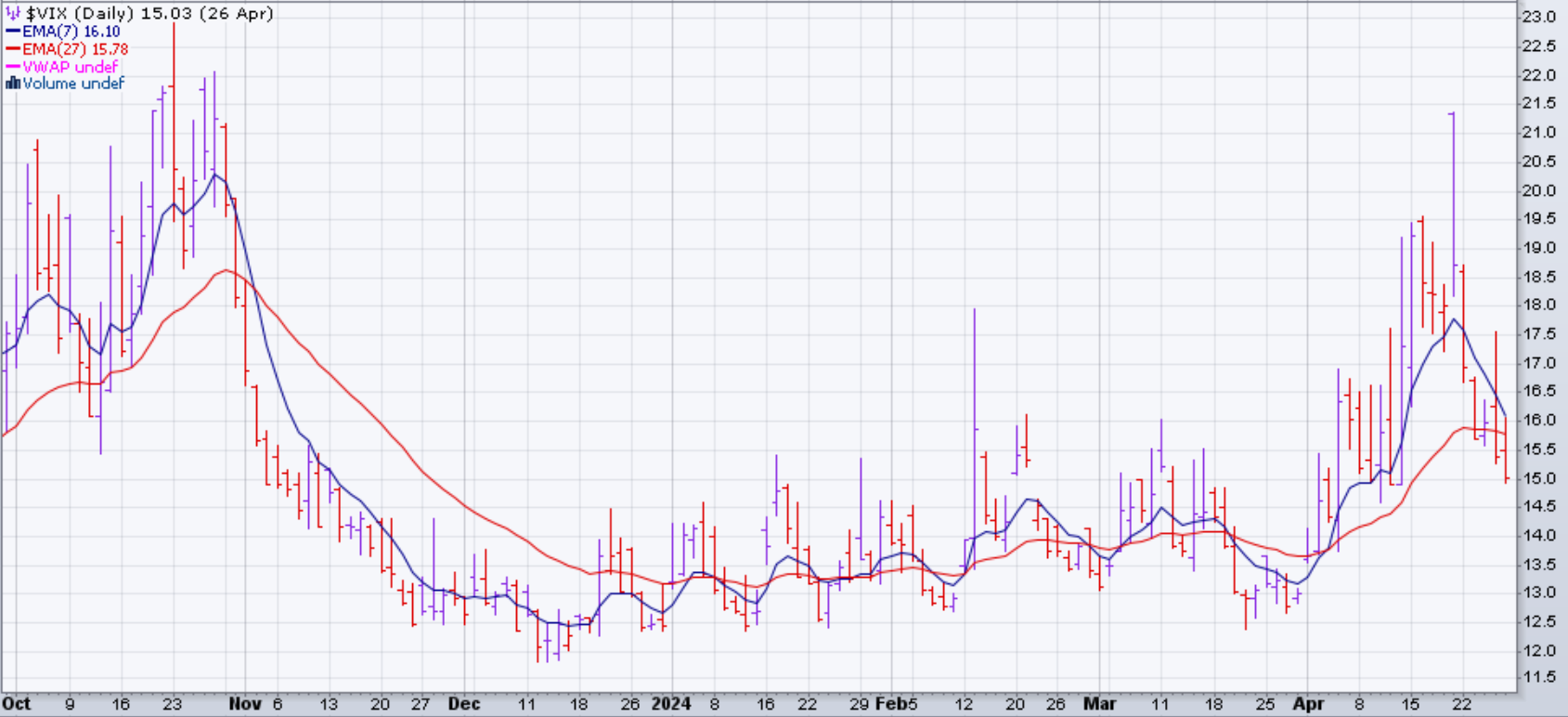The height and width of the screenshot is (717, 1568).
Task: Select the Nov marker on the time axis
Action: tap(245, 704)
